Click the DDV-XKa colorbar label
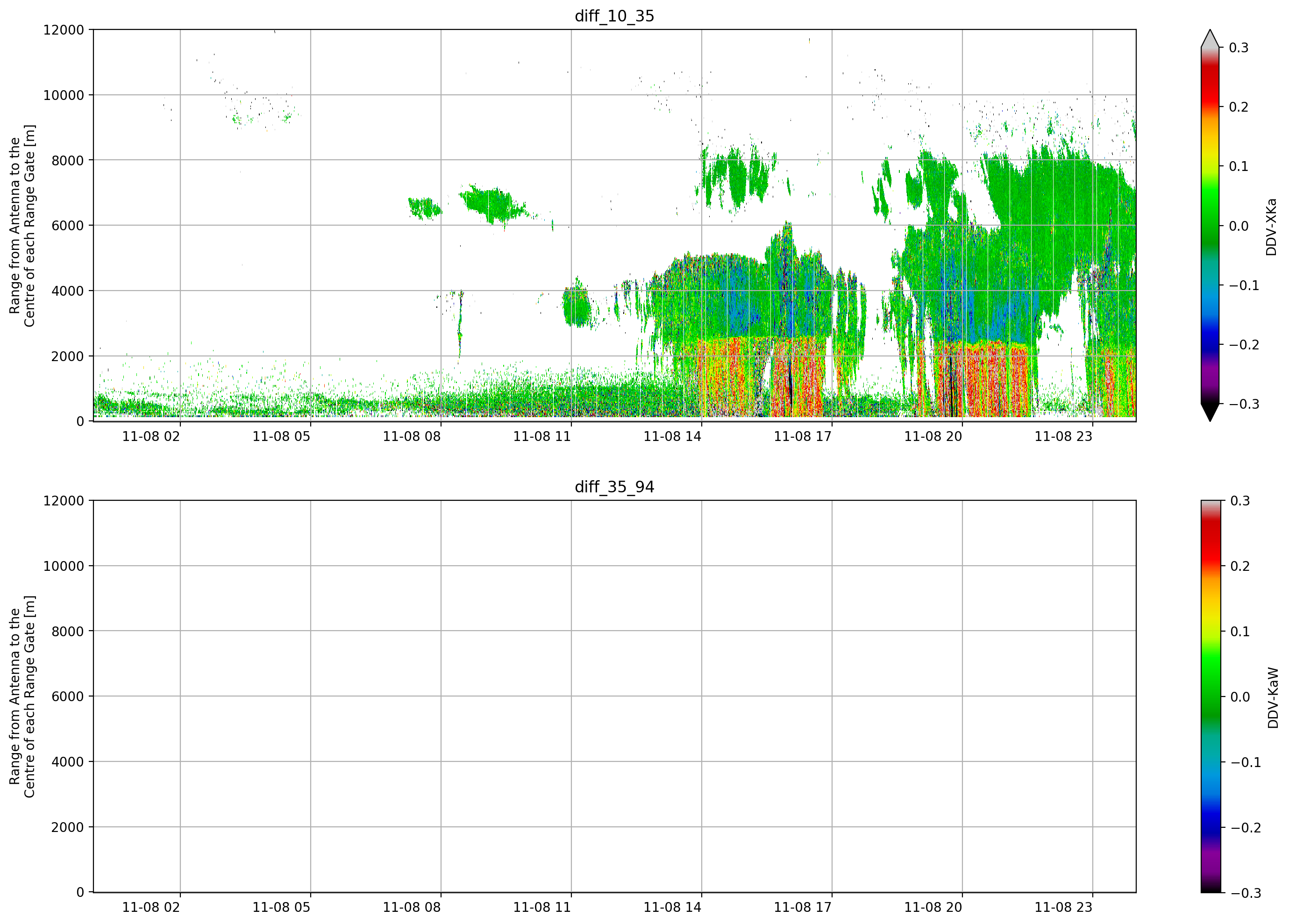1289x924 pixels. click(x=1271, y=227)
